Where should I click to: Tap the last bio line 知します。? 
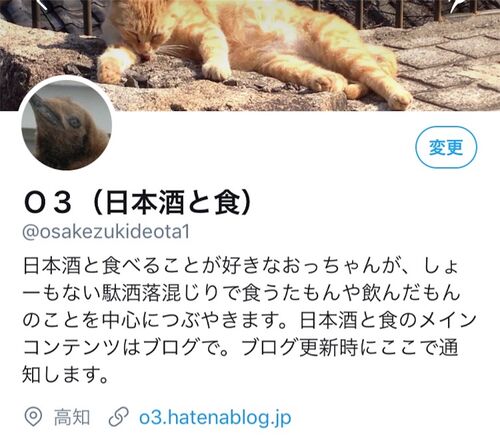(66, 374)
